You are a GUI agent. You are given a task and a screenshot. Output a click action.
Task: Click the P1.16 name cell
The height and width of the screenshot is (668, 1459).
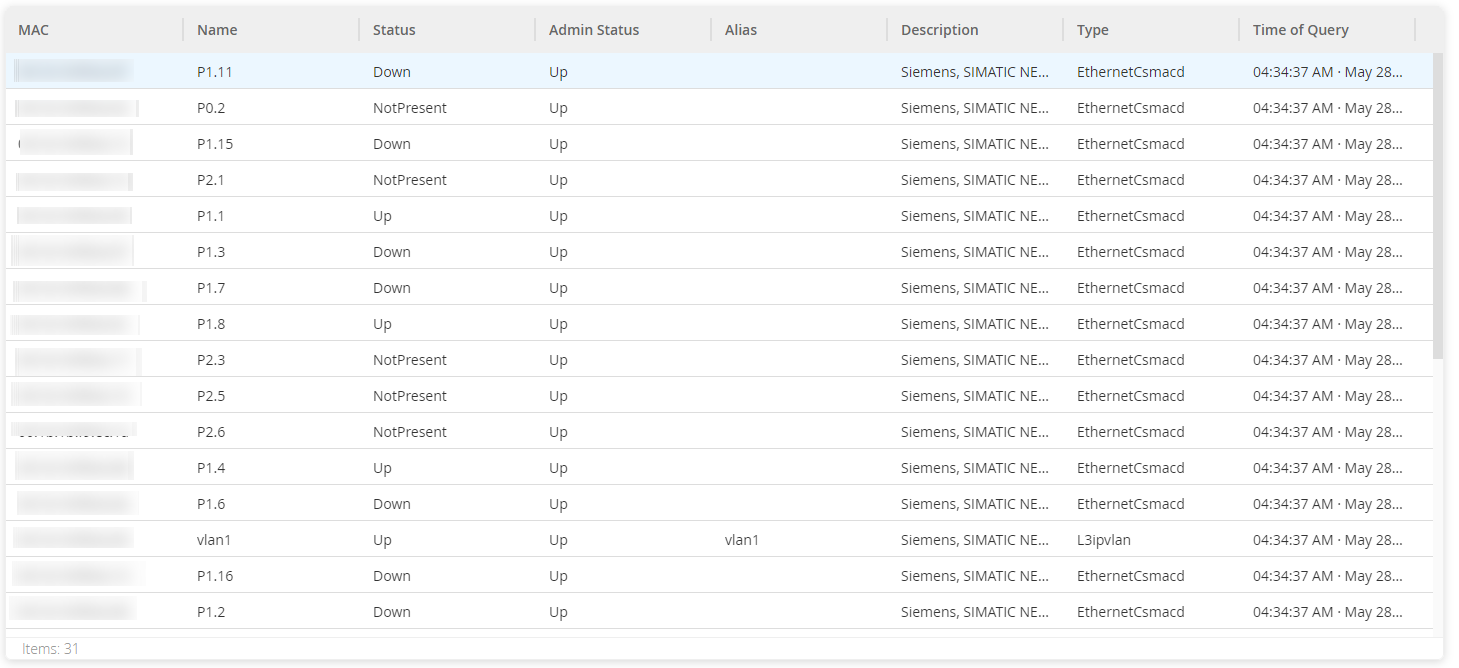(x=214, y=576)
